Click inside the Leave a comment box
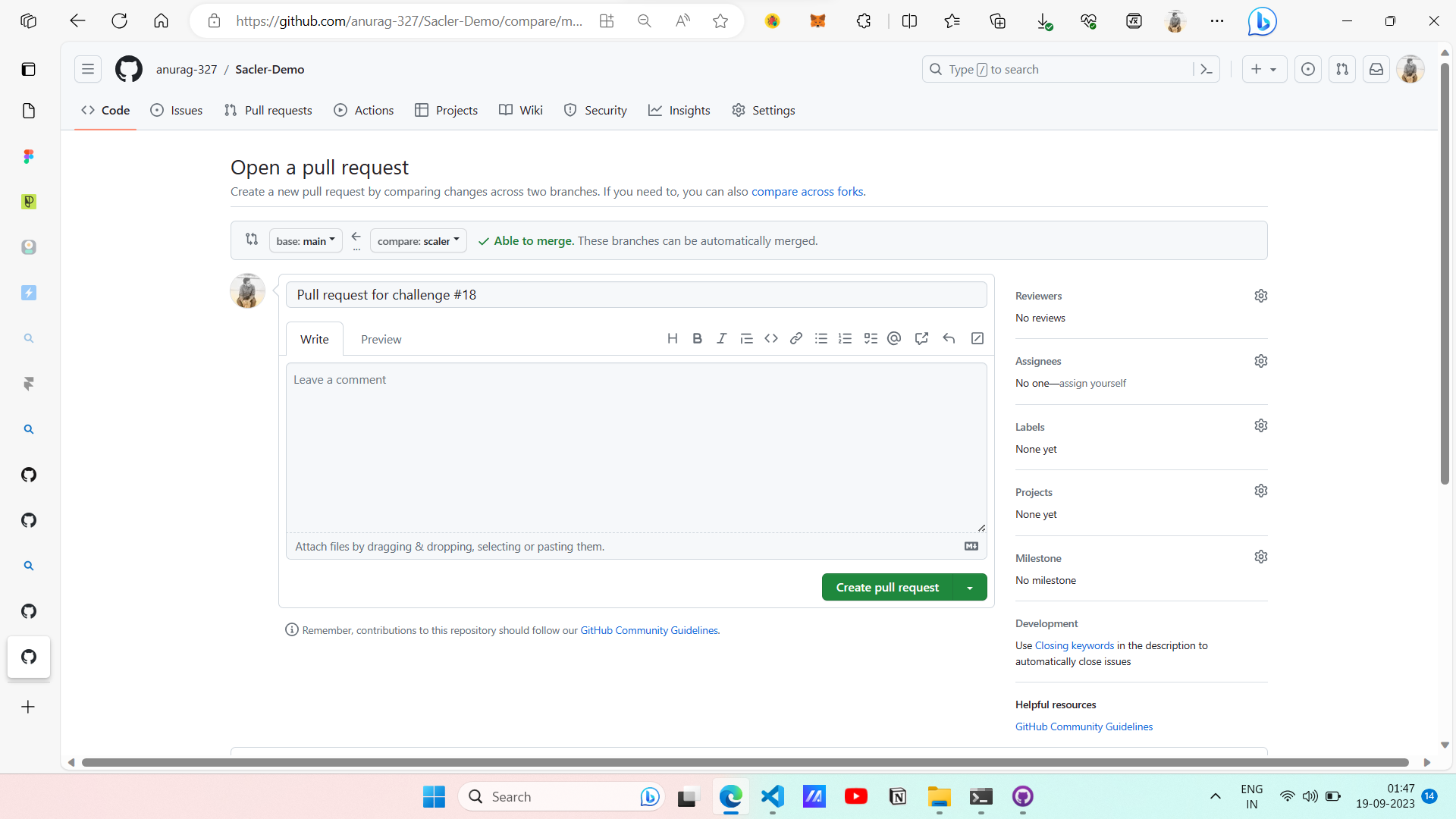The width and height of the screenshot is (1456, 819). [636, 447]
